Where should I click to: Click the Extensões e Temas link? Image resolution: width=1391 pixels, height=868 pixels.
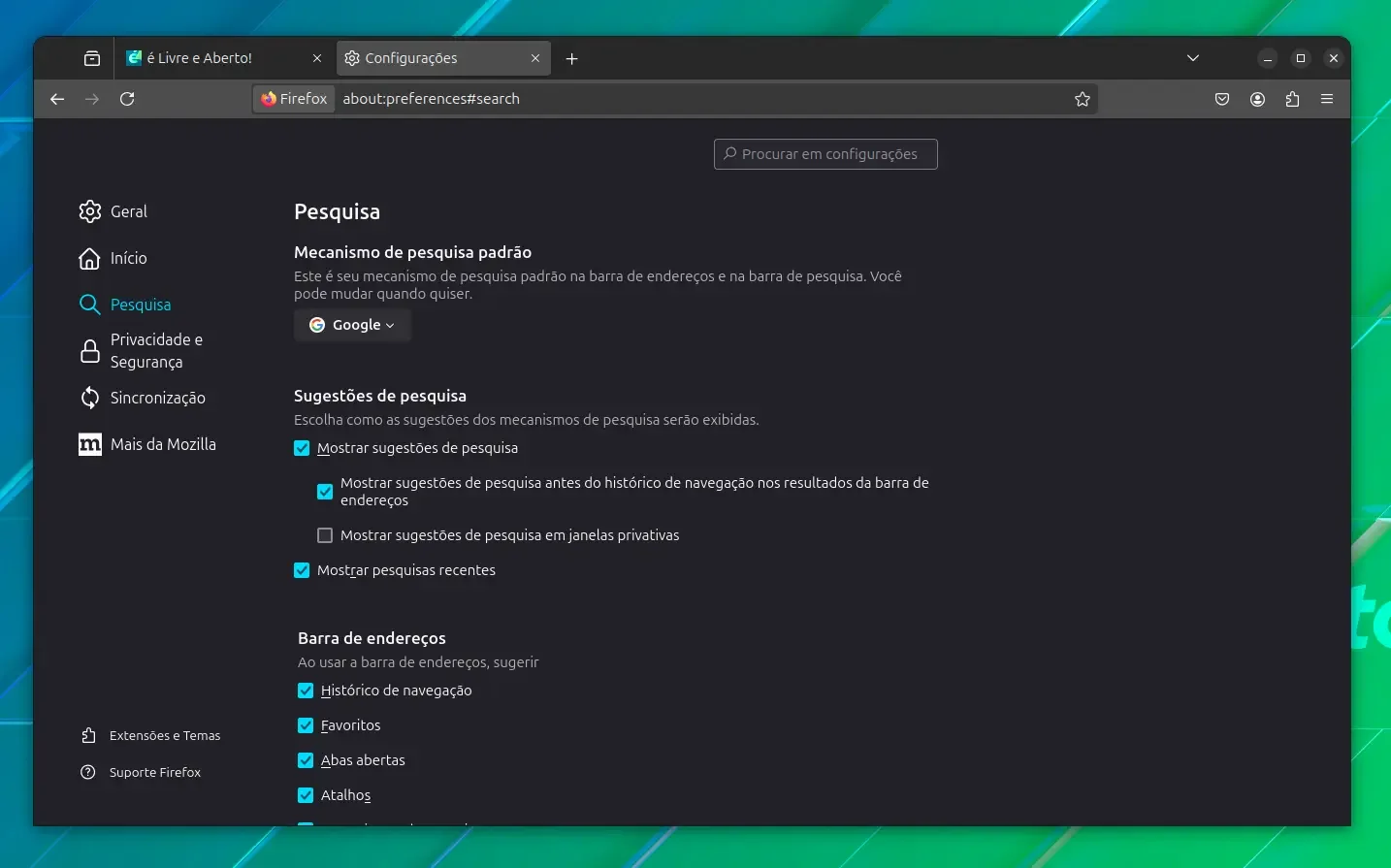pos(165,735)
